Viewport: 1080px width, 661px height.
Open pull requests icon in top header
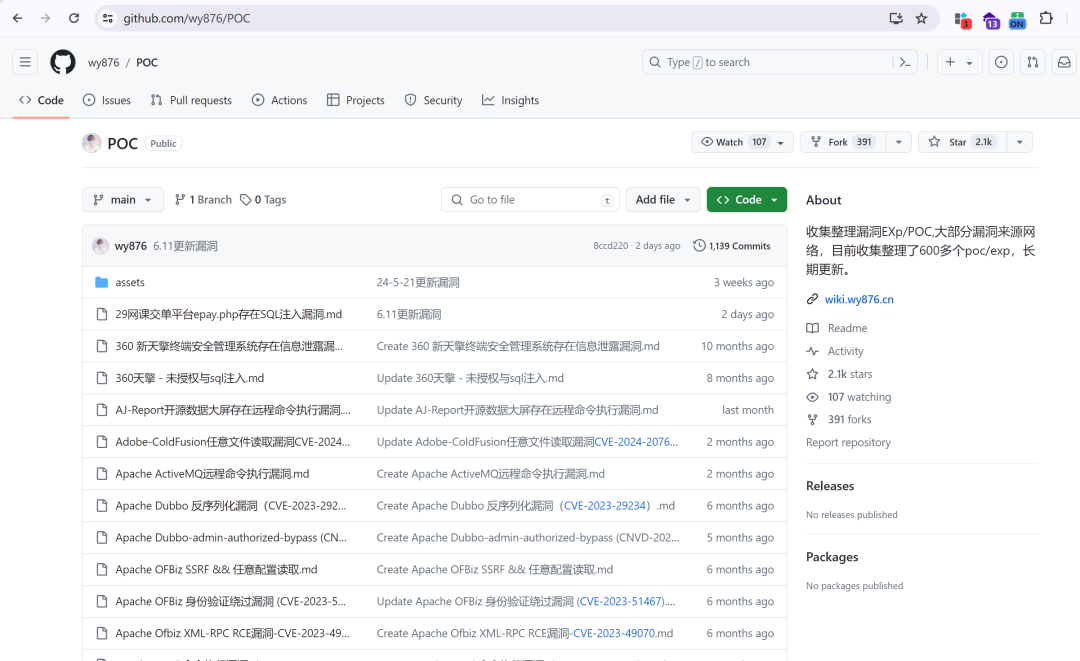(x=1032, y=62)
